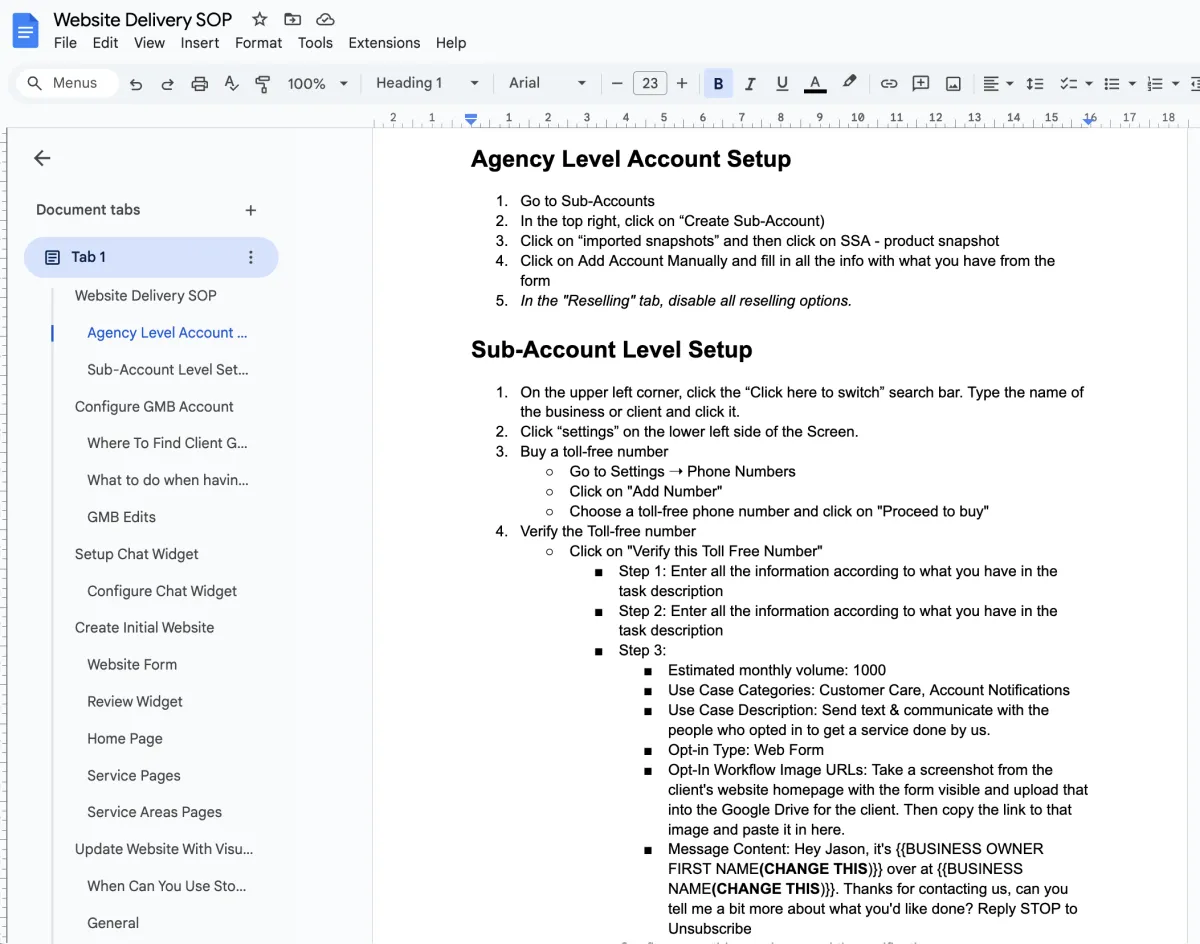Decrease font size with minus button
Image resolution: width=1200 pixels, height=944 pixels.
[x=617, y=84]
